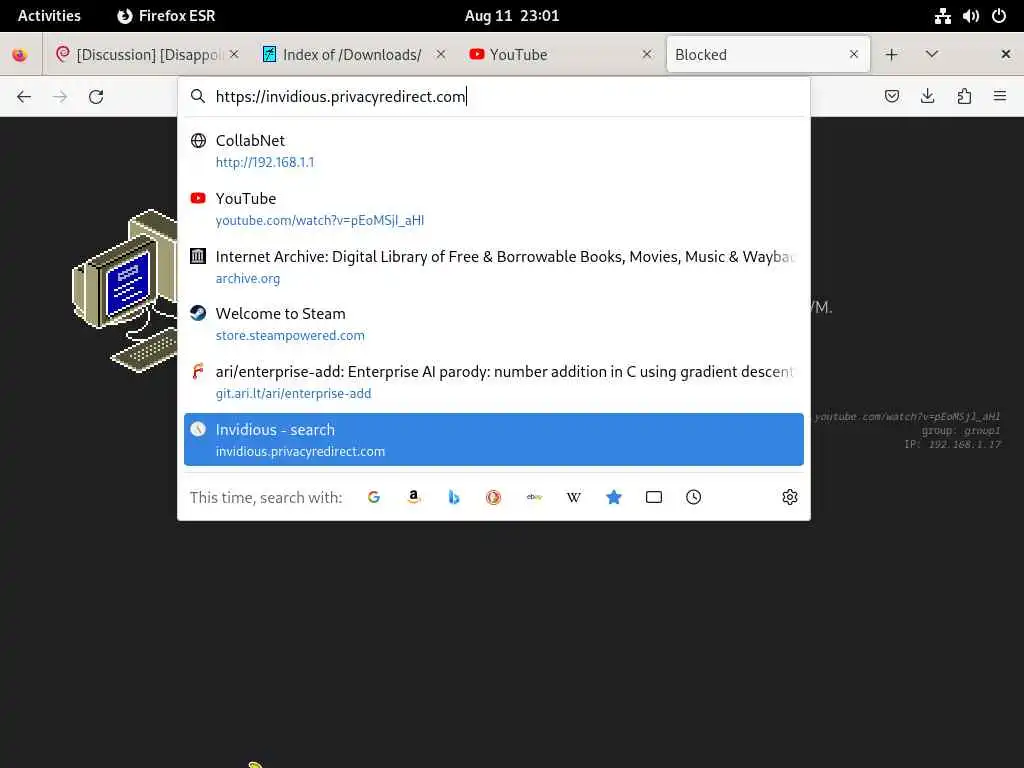Expand the list all tabs chevron

932,55
